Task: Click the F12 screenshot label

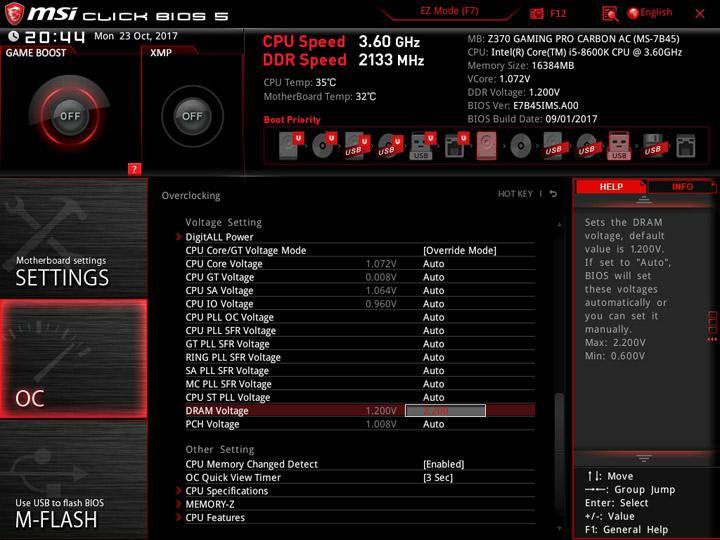Action: (558, 13)
